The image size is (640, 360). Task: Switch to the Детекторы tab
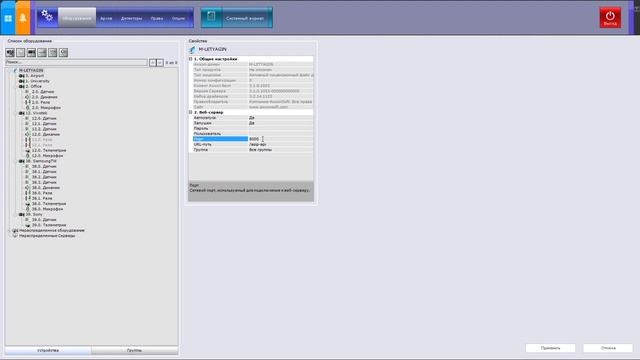pyautogui.click(x=131, y=18)
